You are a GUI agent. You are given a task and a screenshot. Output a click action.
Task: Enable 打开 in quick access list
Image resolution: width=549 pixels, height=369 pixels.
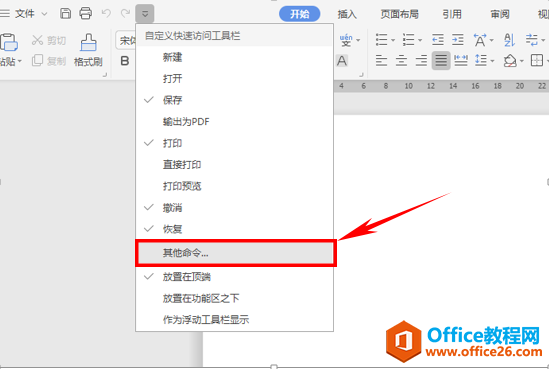point(234,78)
